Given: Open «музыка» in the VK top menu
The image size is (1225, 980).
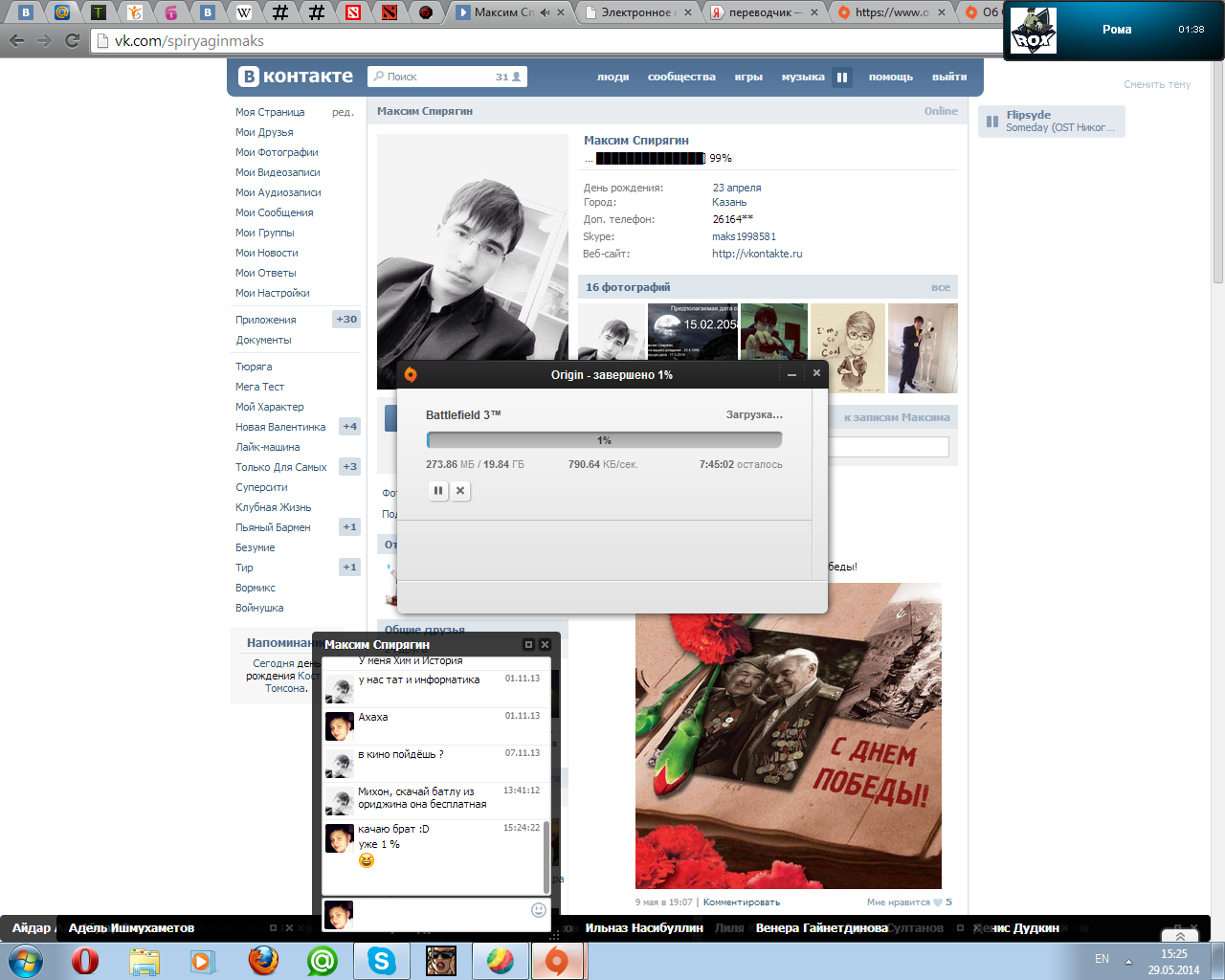Looking at the screenshot, I should coord(803,78).
